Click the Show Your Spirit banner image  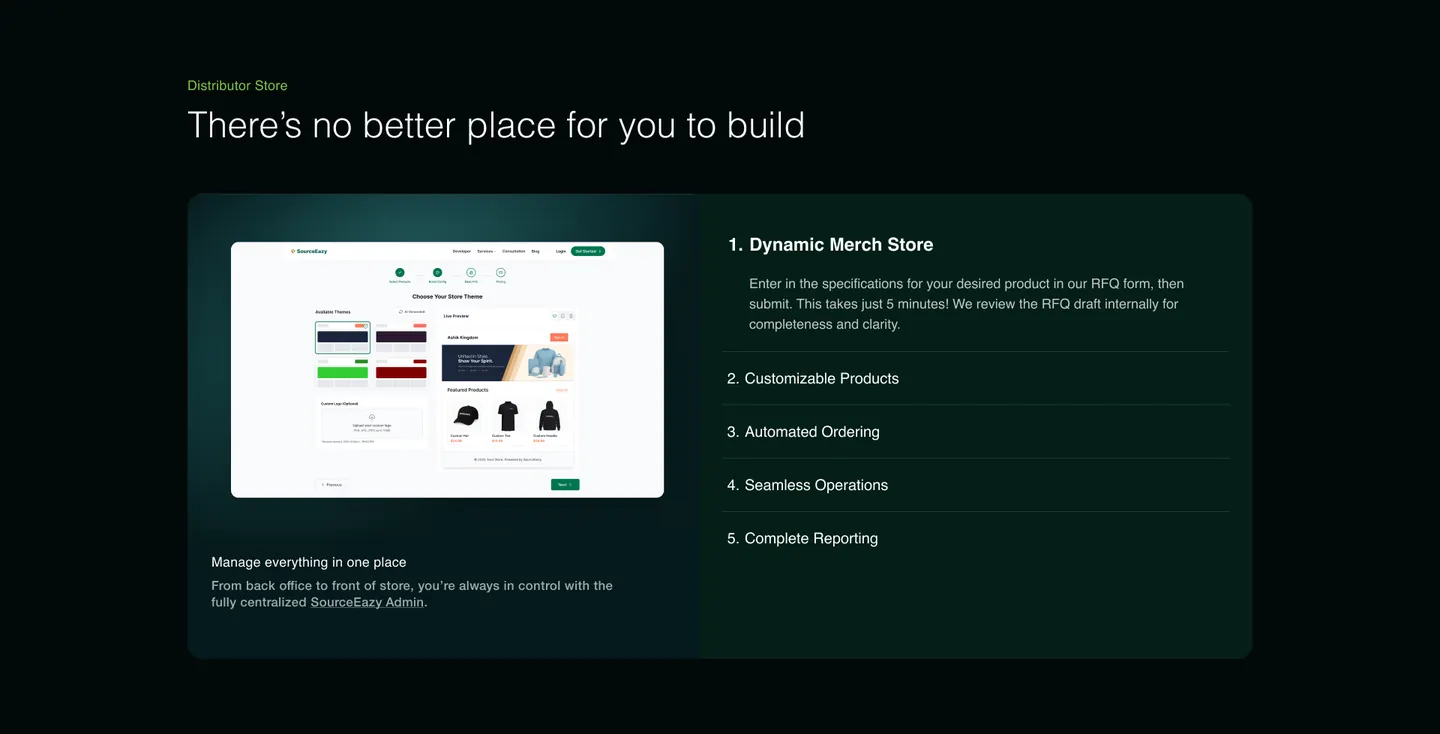pyautogui.click(x=508, y=363)
